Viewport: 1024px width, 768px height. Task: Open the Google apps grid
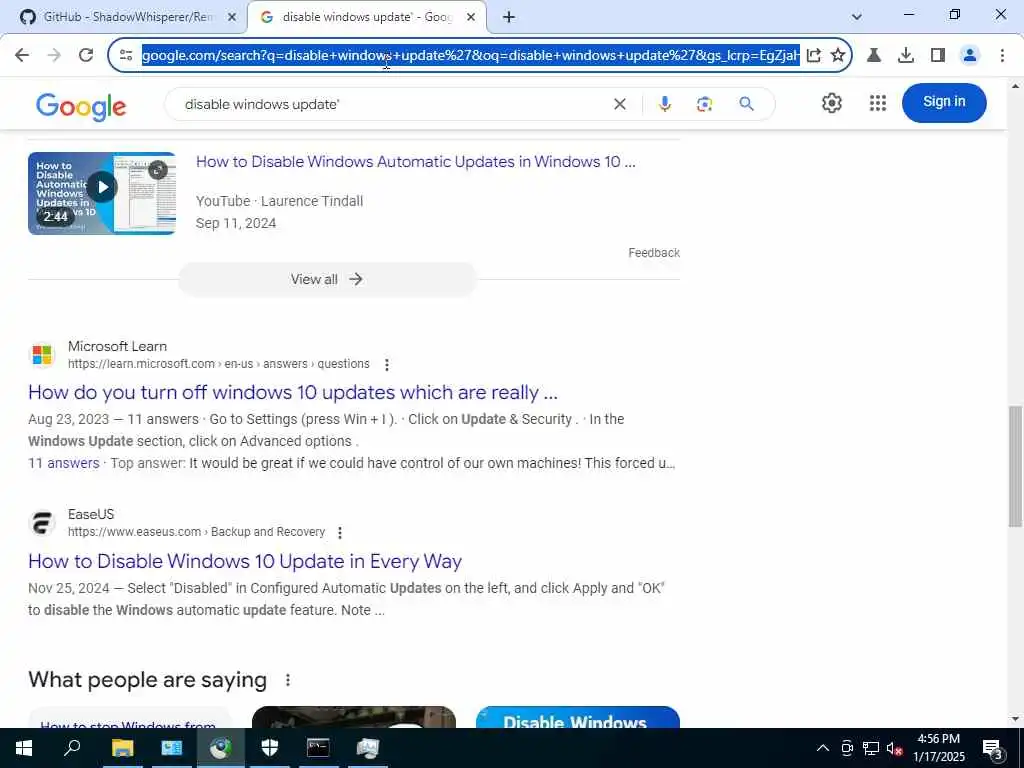click(x=878, y=103)
